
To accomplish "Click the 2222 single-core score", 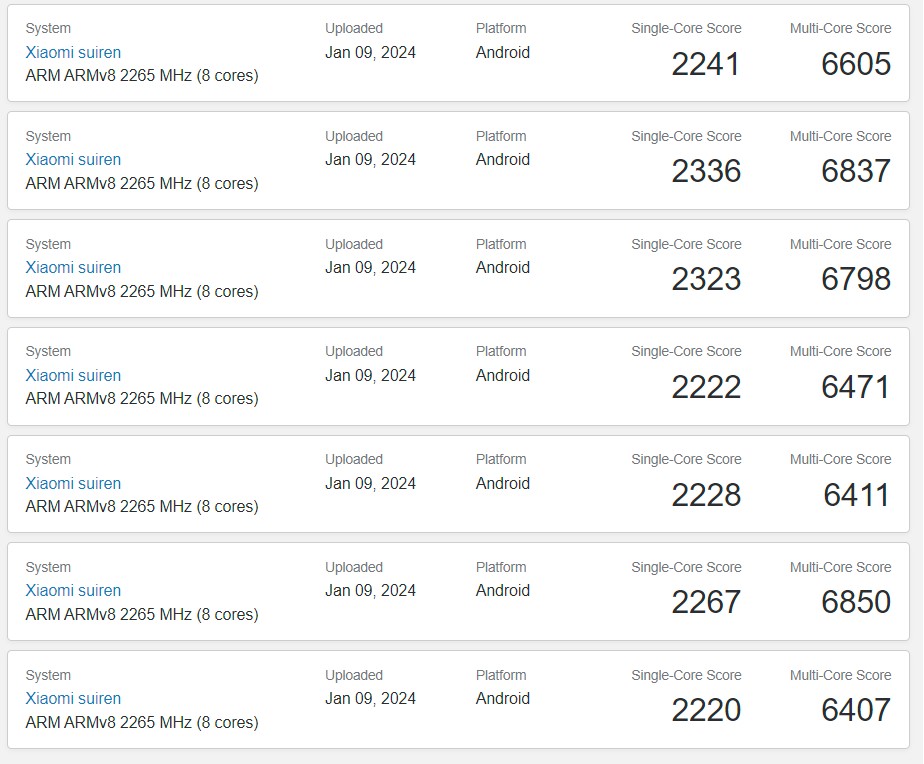I will pyautogui.click(x=706, y=387).
